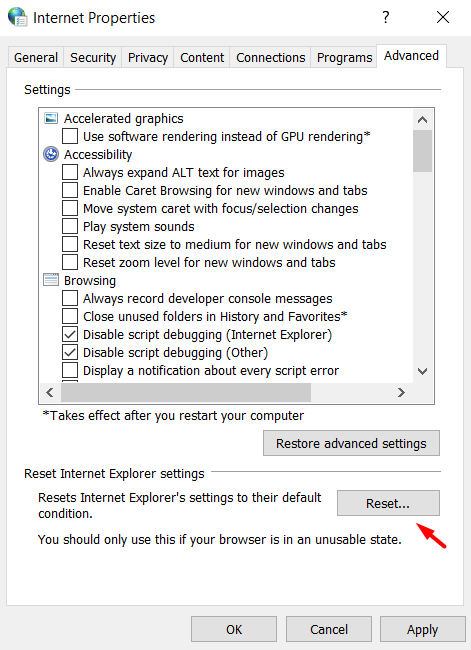Click the settings list scroll down arrow
Screen dimensions: 471x650
point(422,371)
